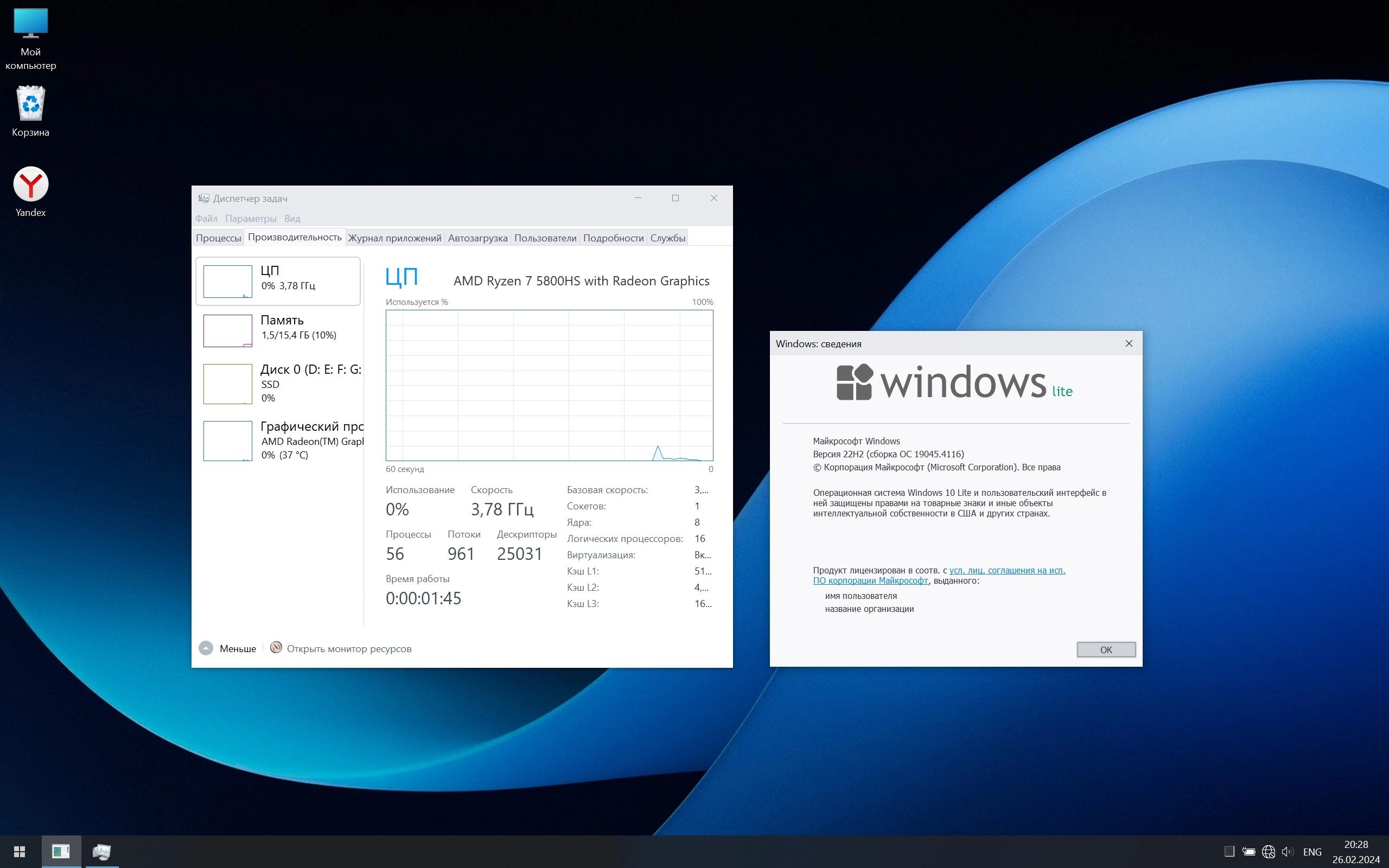The image size is (1389, 868).
Task: Select the Корзина recycle bin icon
Action: click(30, 104)
